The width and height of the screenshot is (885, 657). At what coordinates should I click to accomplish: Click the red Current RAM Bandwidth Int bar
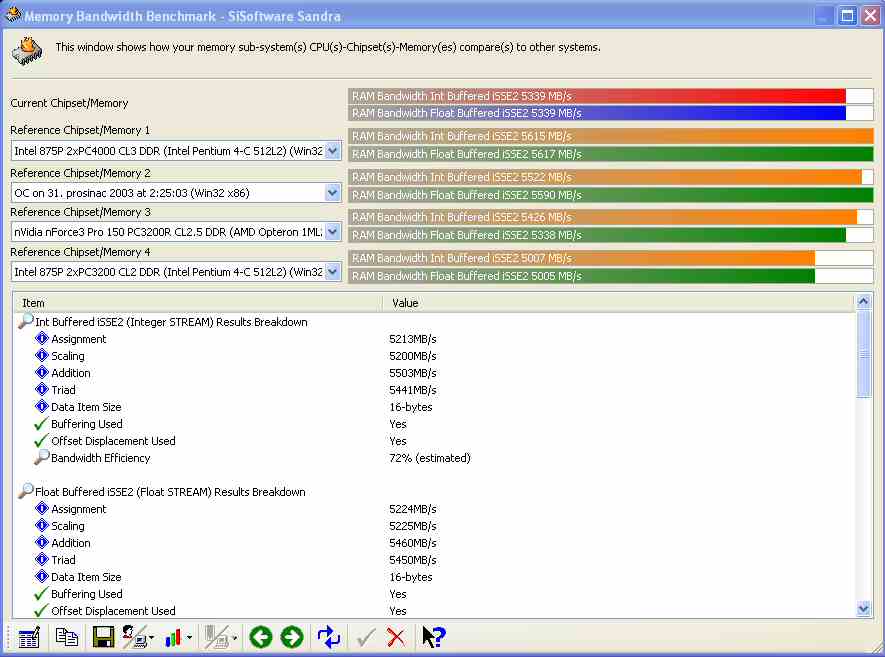[x=597, y=96]
